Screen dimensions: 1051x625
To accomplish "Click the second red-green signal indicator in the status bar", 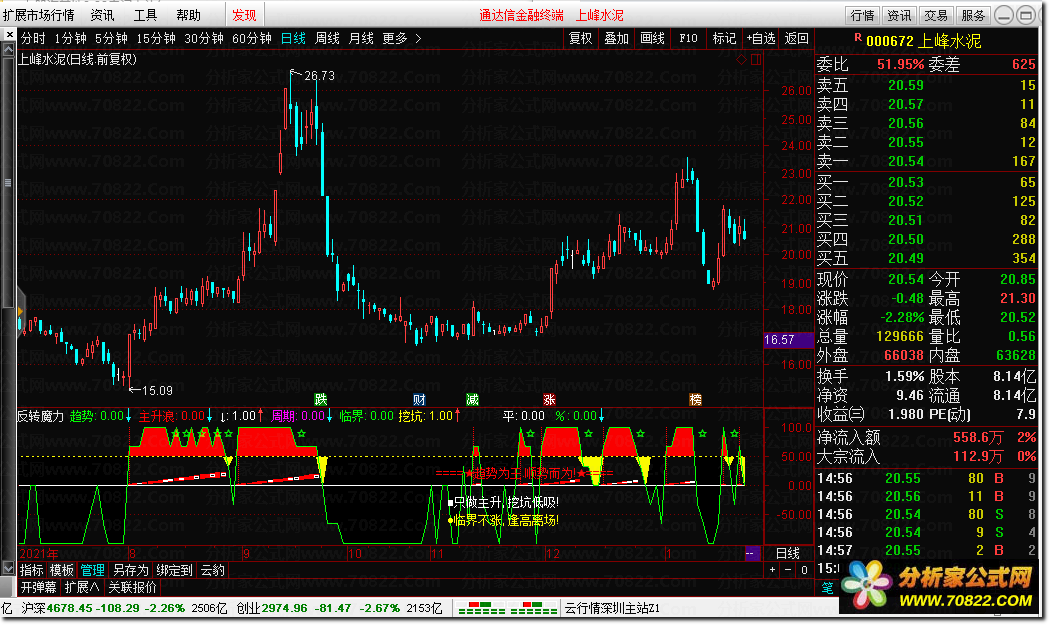I will pos(534,608).
